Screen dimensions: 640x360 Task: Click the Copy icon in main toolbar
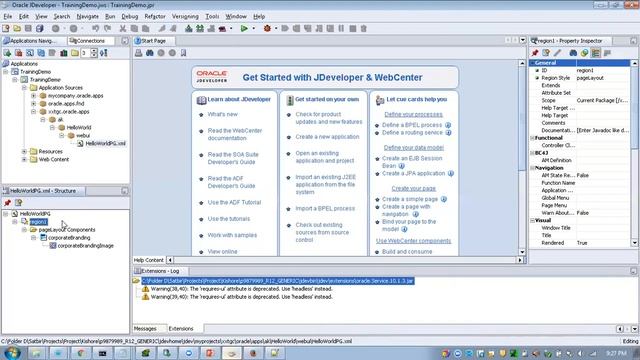(134, 29)
